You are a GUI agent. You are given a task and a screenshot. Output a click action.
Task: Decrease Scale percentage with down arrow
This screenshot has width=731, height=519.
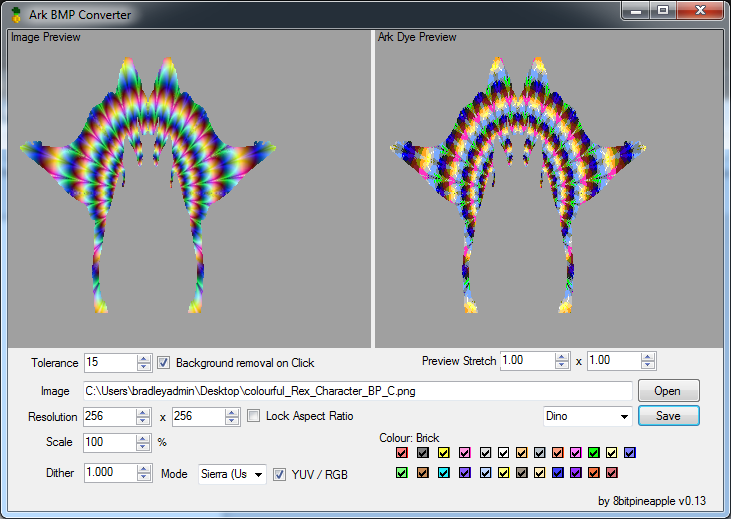pyautogui.click(x=144, y=447)
